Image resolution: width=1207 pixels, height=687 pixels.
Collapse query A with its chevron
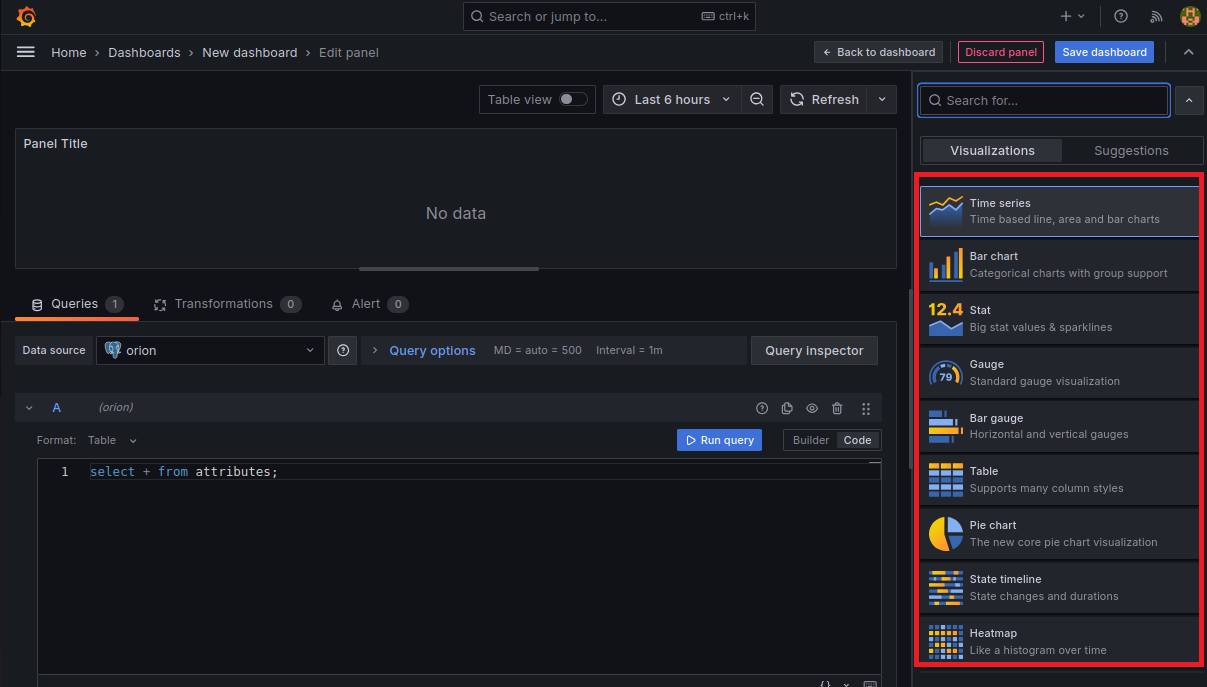29,408
